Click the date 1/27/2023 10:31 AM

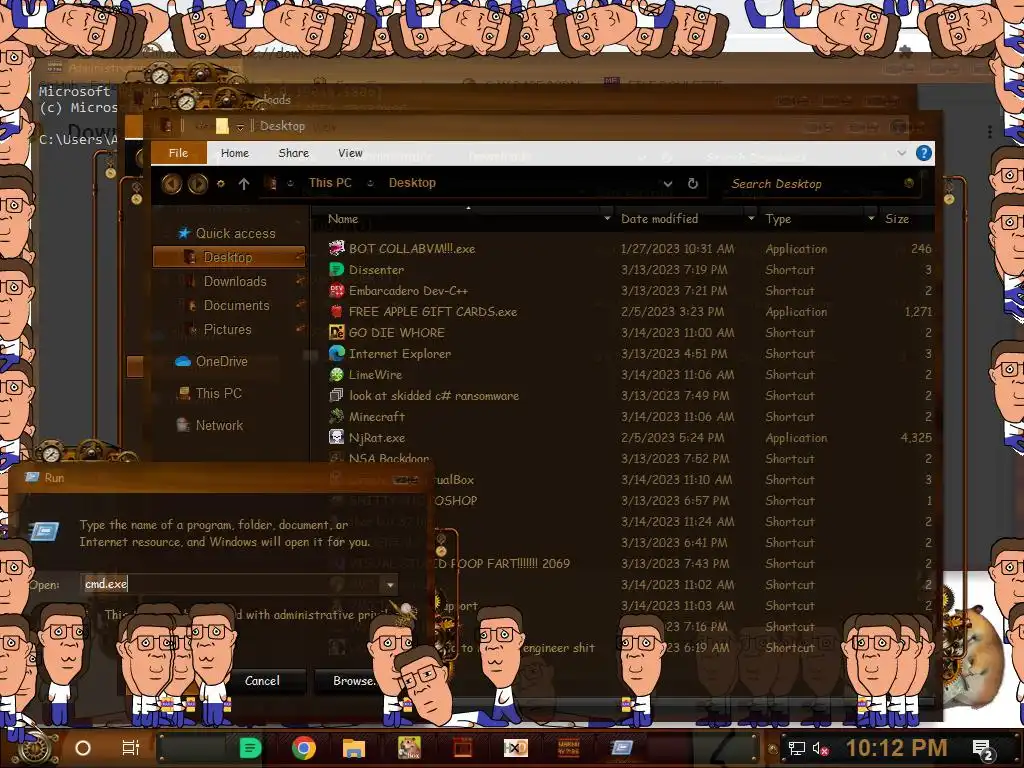(x=677, y=249)
